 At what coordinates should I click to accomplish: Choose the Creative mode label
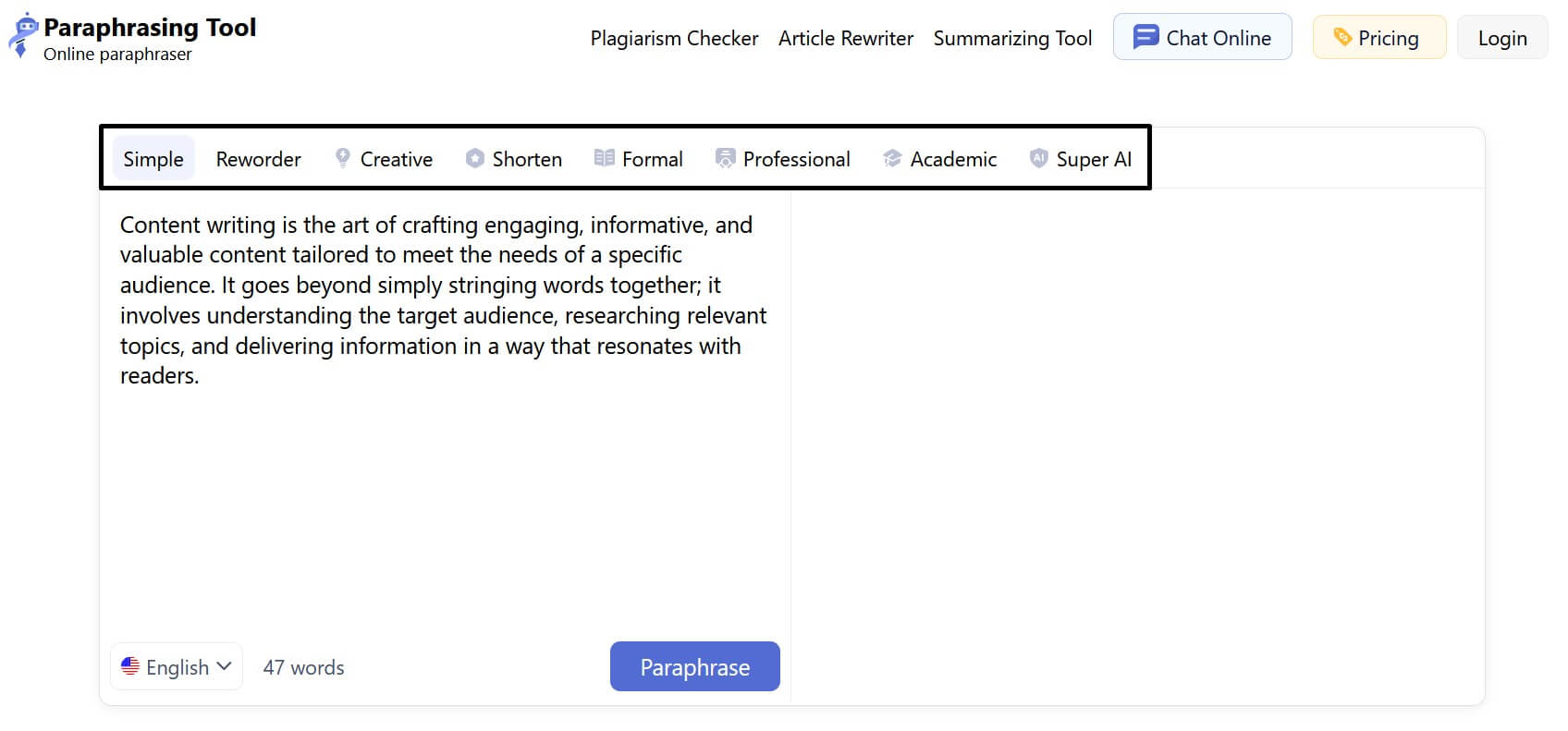coord(397,159)
